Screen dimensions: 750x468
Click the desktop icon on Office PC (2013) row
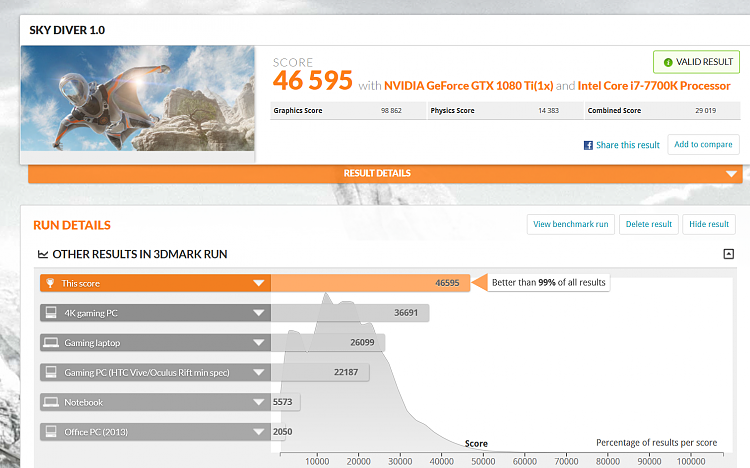[x=51, y=432]
